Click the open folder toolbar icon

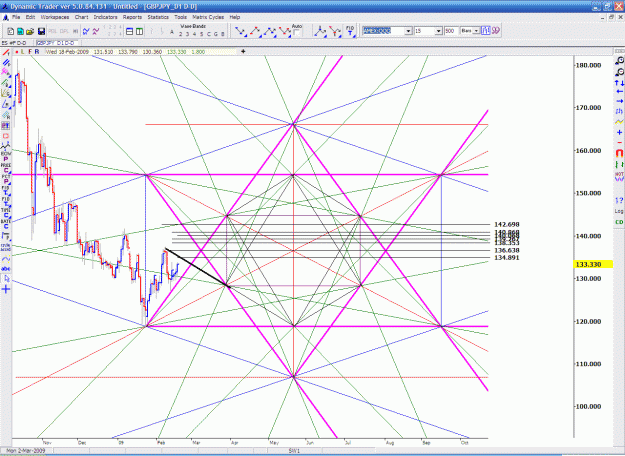point(30,31)
